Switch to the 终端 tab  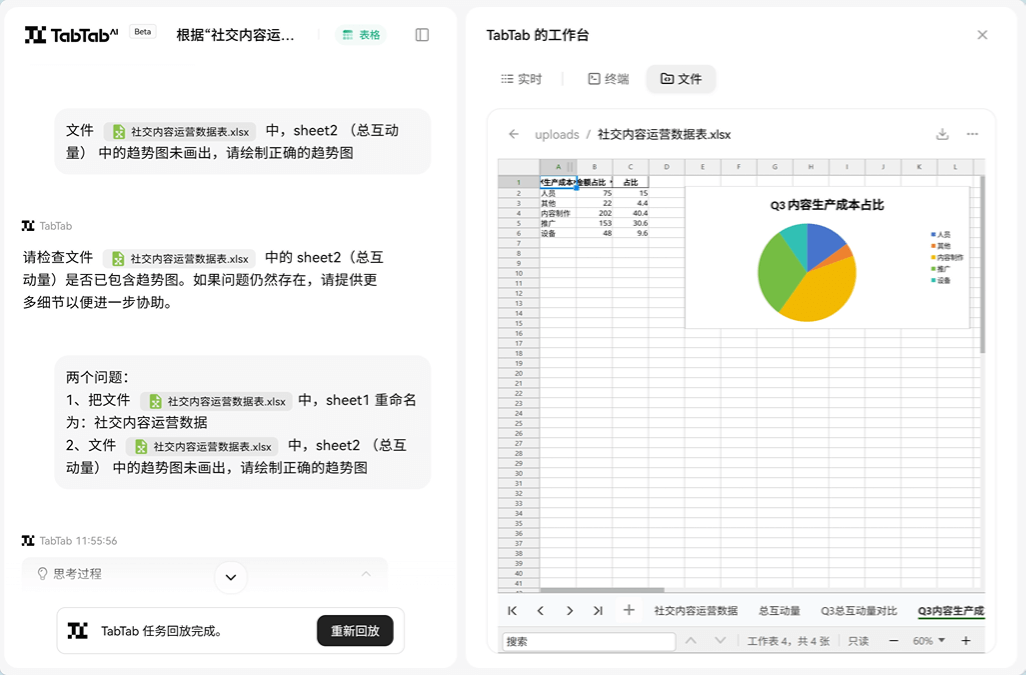[x=608, y=79]
